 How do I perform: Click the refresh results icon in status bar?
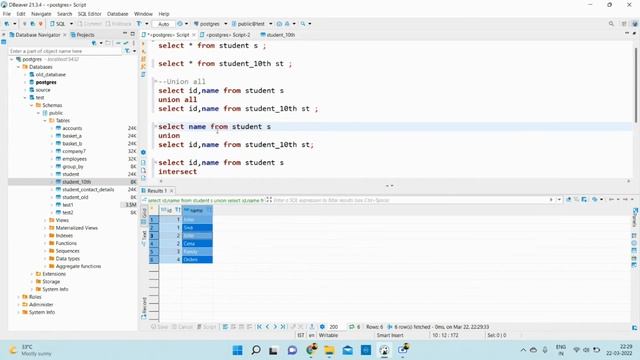[351, 327]
